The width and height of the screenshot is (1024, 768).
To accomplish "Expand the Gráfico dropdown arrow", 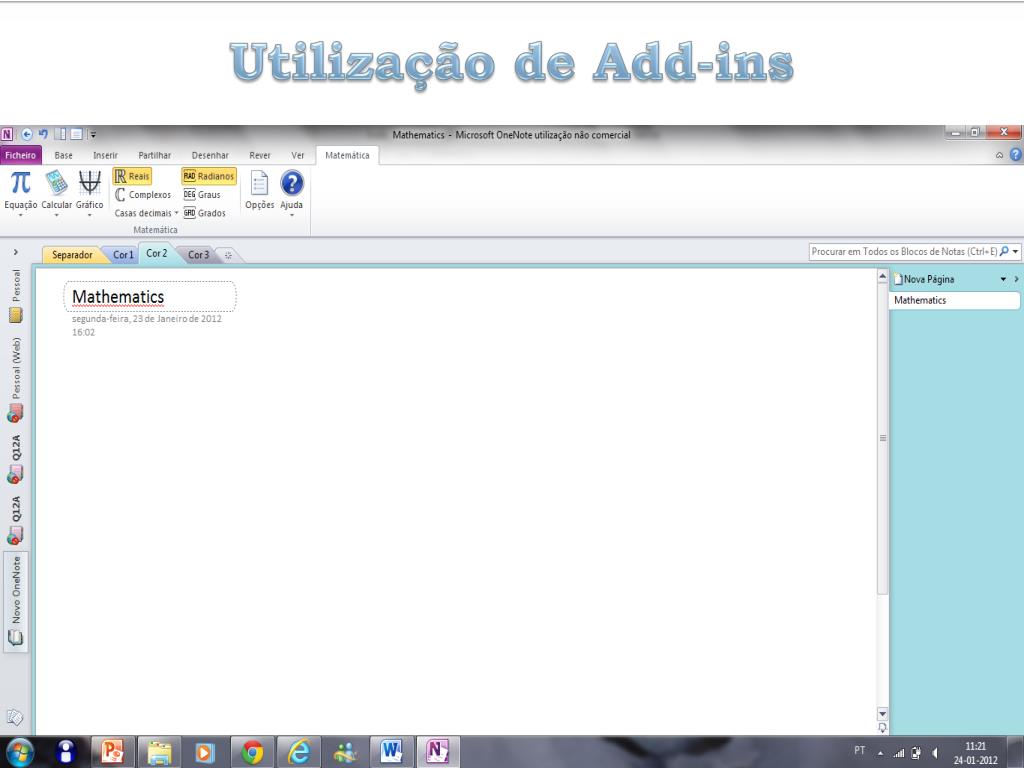I will coord(89,215).
